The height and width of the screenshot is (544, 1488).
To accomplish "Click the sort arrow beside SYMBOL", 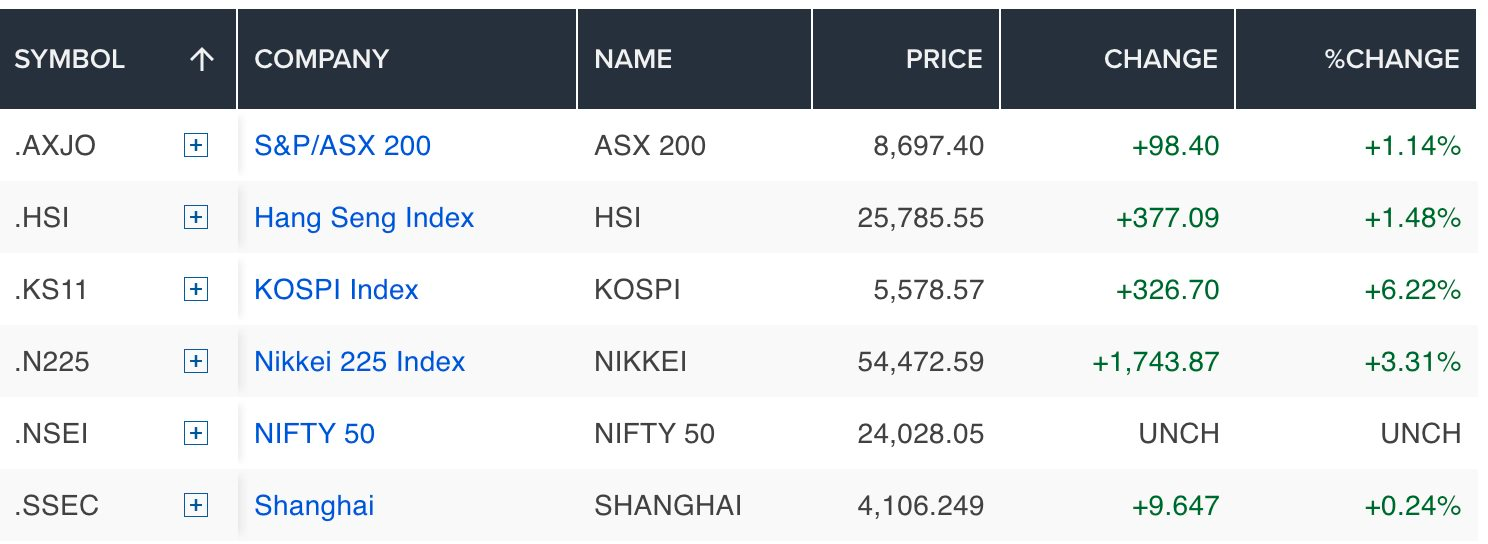I will 202,60.
